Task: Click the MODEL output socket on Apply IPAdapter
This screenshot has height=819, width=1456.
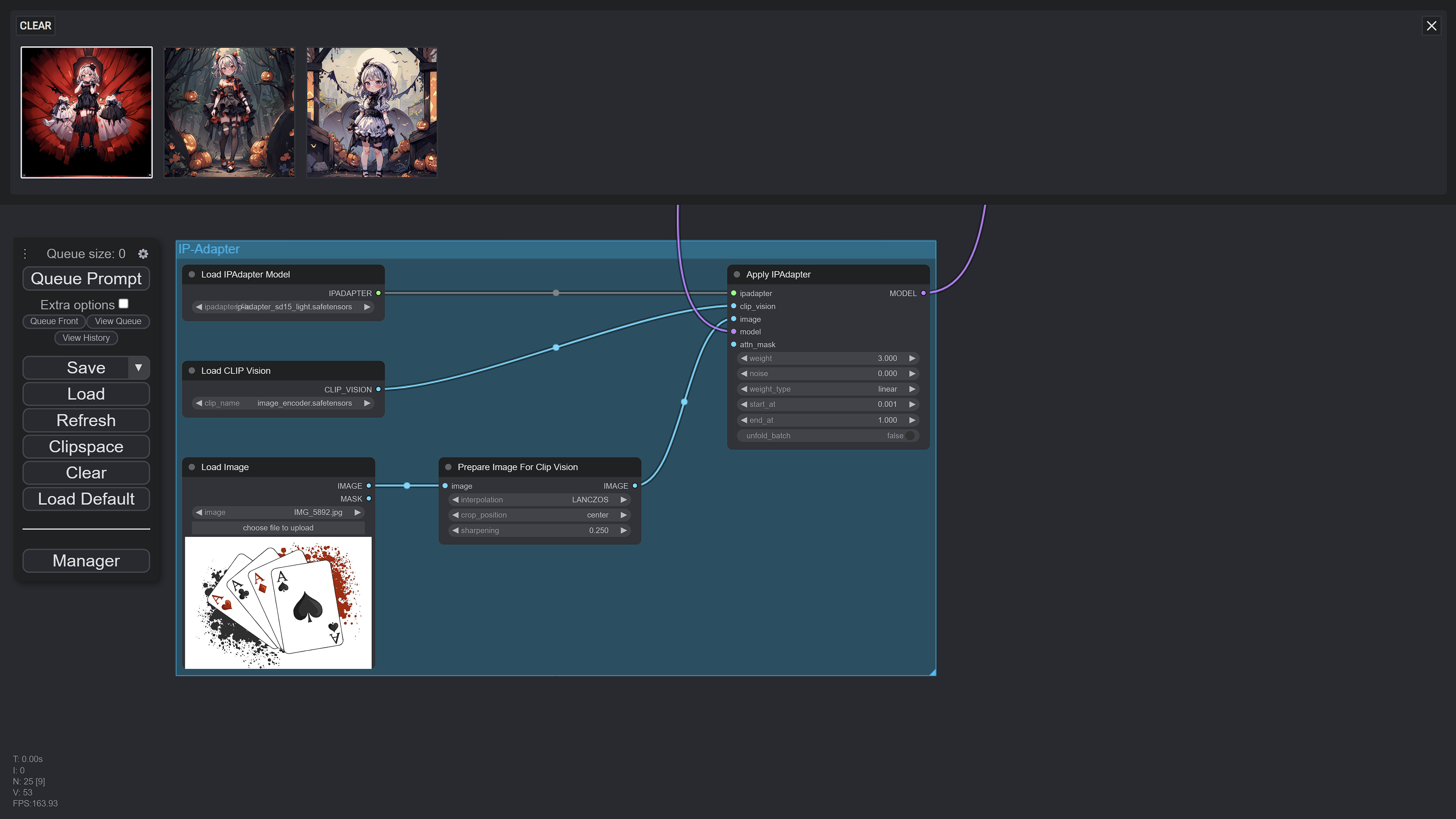Action: pos(924,293)
